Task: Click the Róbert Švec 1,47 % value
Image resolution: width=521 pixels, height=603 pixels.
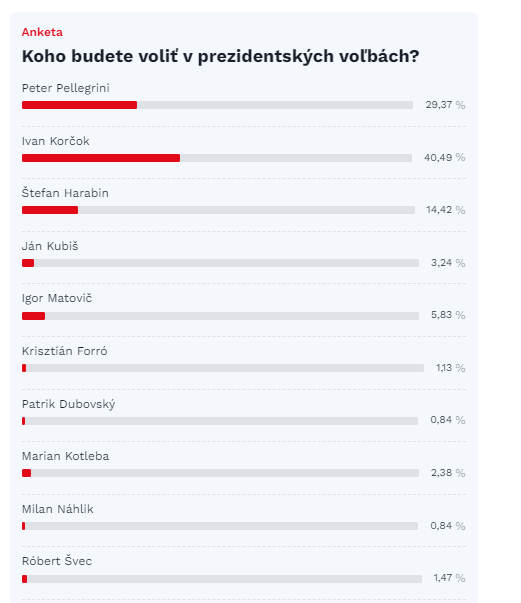Action: 449,578
